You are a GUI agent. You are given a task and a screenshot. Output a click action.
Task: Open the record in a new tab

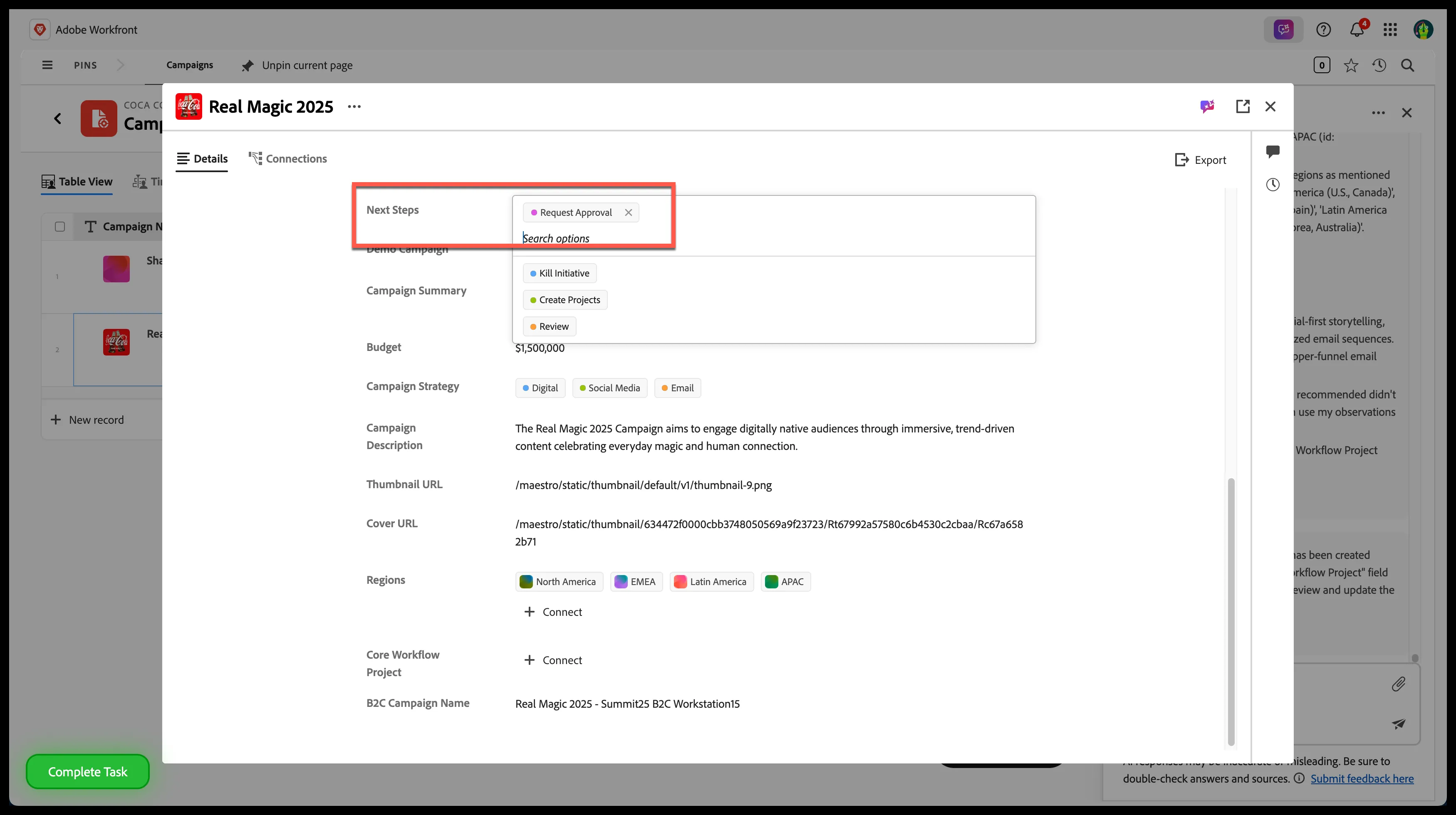coord(1242,106)
